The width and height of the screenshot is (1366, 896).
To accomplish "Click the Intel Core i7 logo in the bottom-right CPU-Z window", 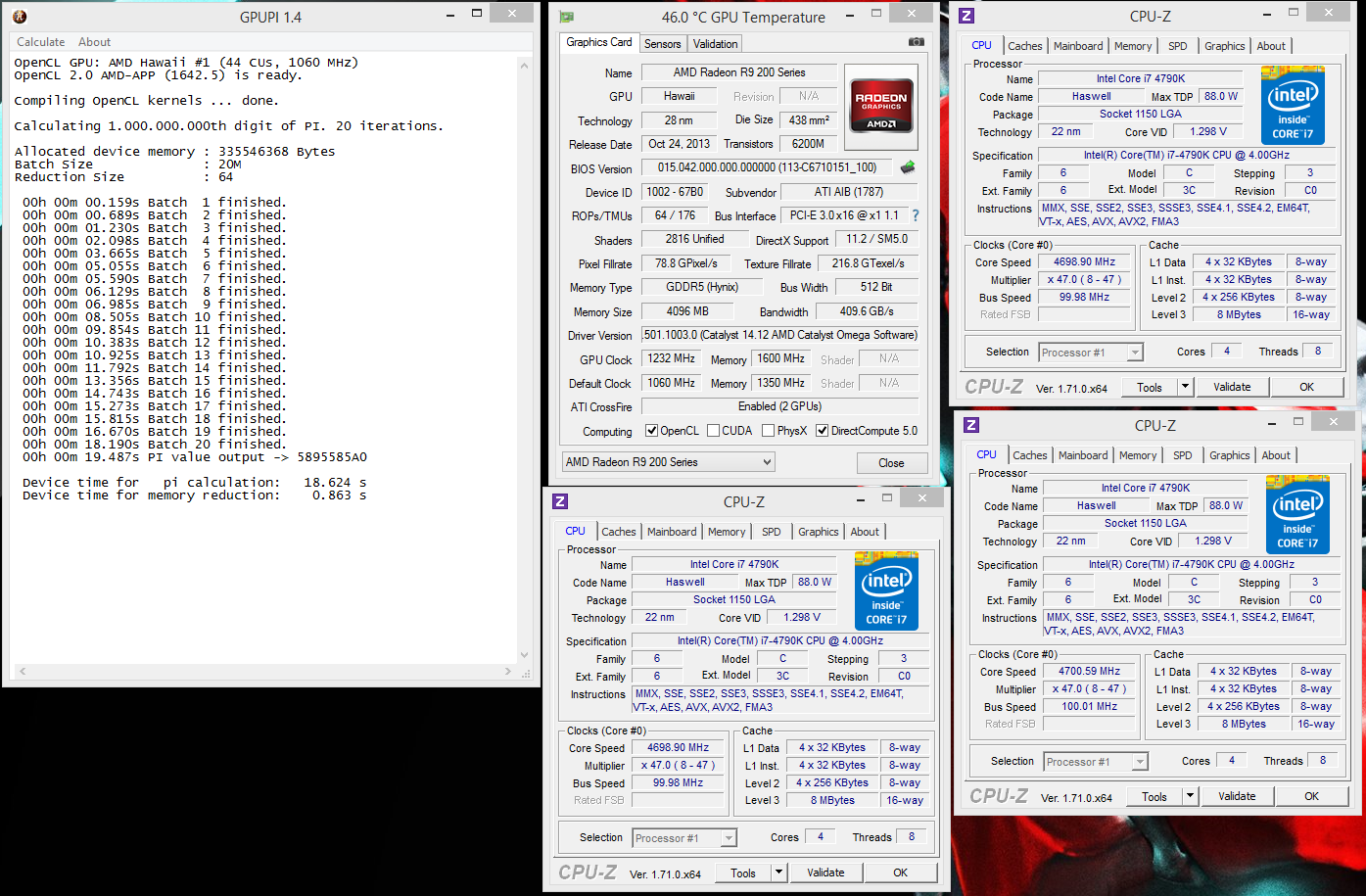I will point(1297,514).
